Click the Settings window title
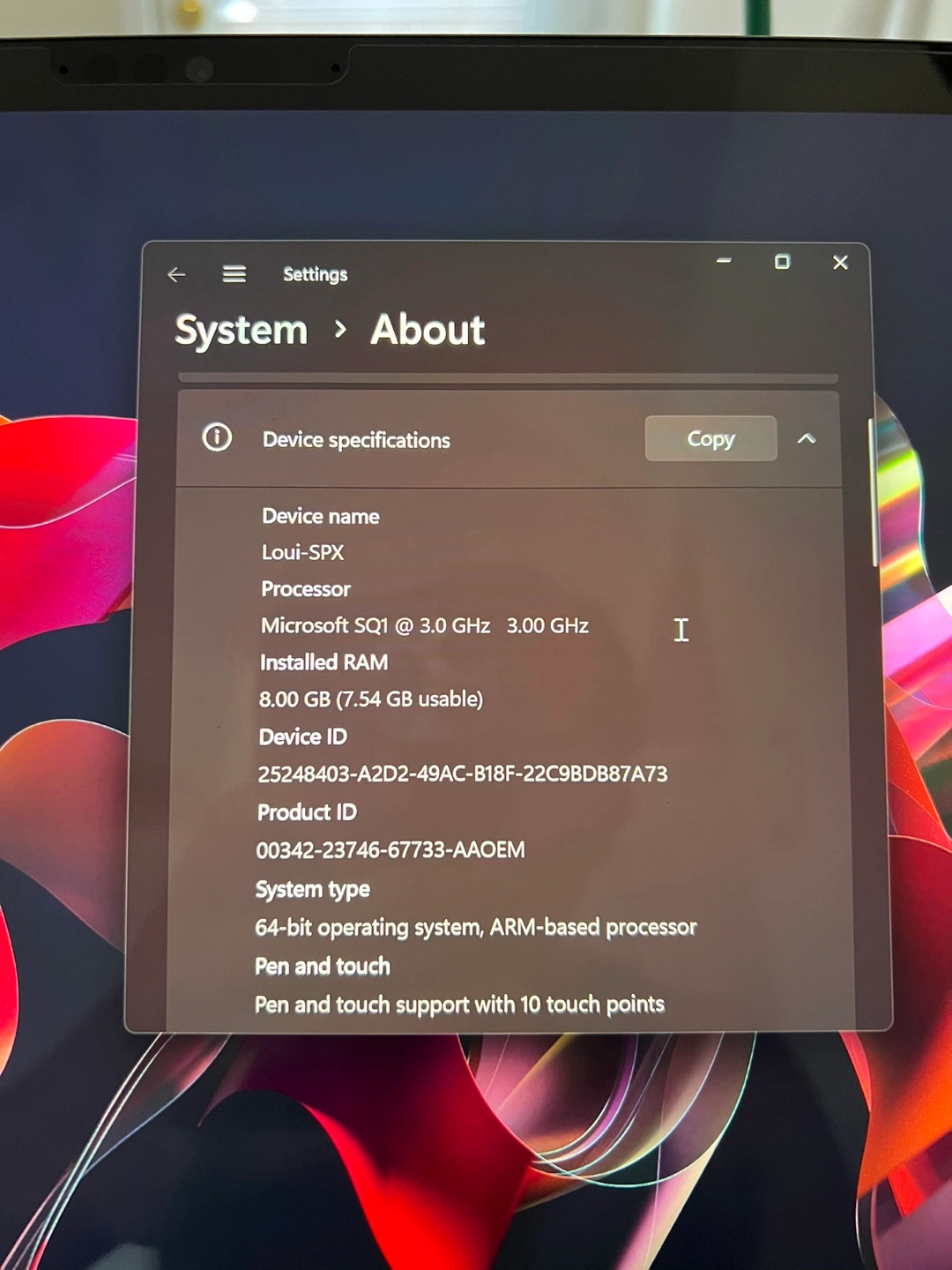The width and height of the screenshot is (952, 1270). (315, 274)
